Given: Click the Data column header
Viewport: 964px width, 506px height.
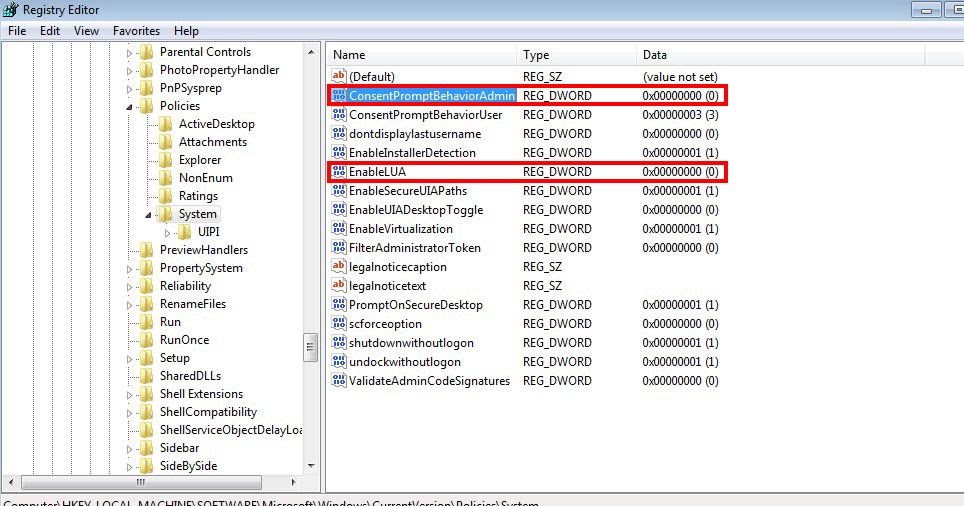Looking at the screenshot, I should pyautogui.click(x=781, y=55).
